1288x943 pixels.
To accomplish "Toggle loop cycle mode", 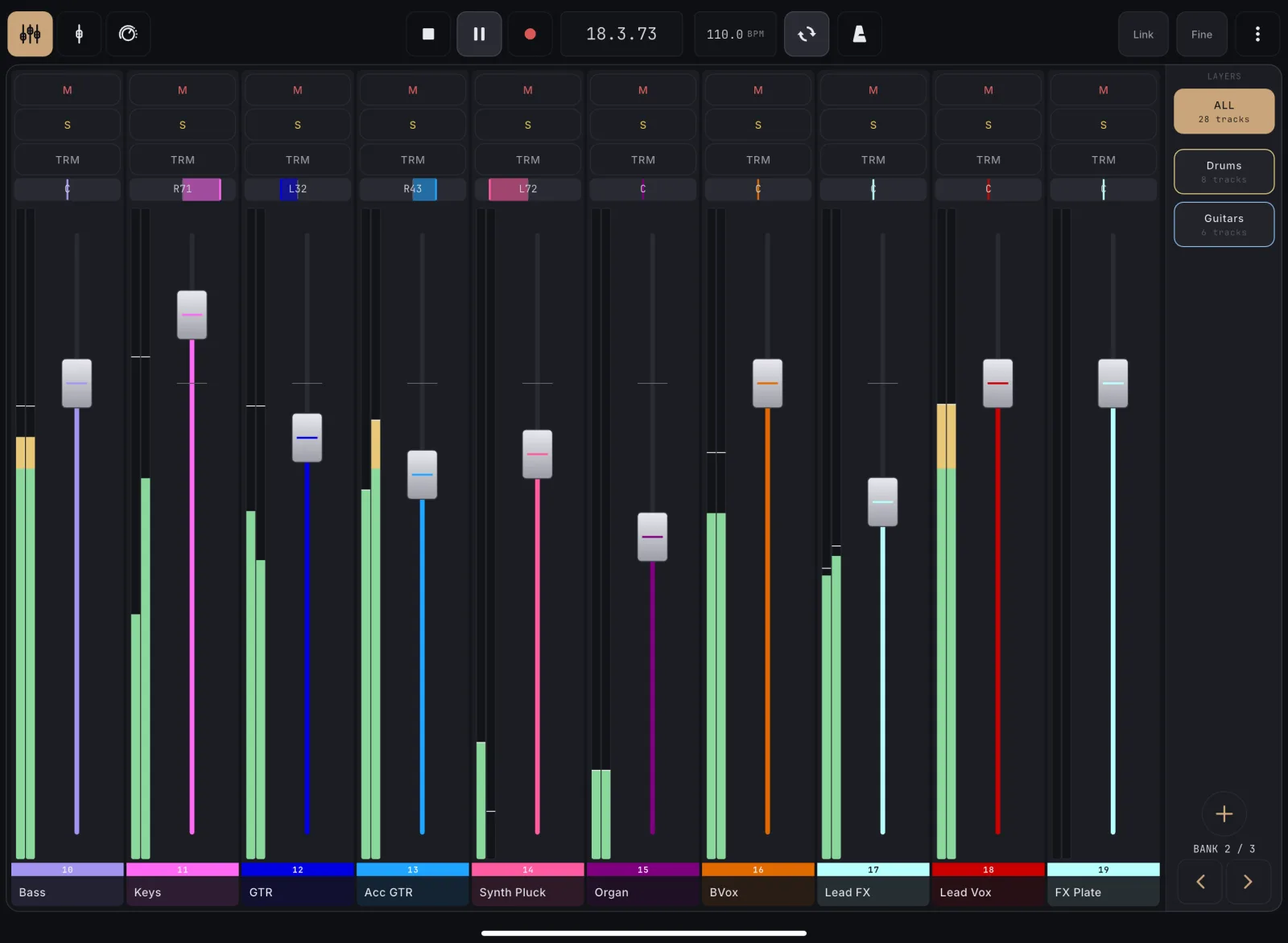I will [807, 34].
